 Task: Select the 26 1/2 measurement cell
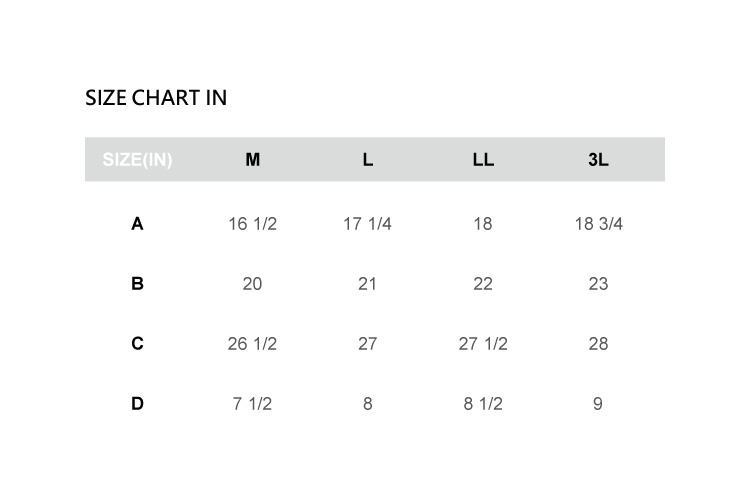pyautogui.click(x=252, y=344)
